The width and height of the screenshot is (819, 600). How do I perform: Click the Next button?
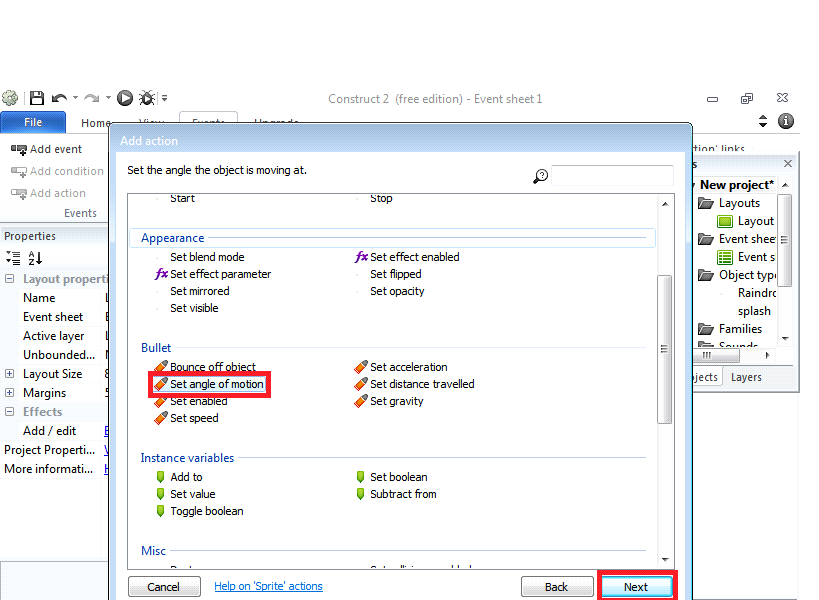637,587
